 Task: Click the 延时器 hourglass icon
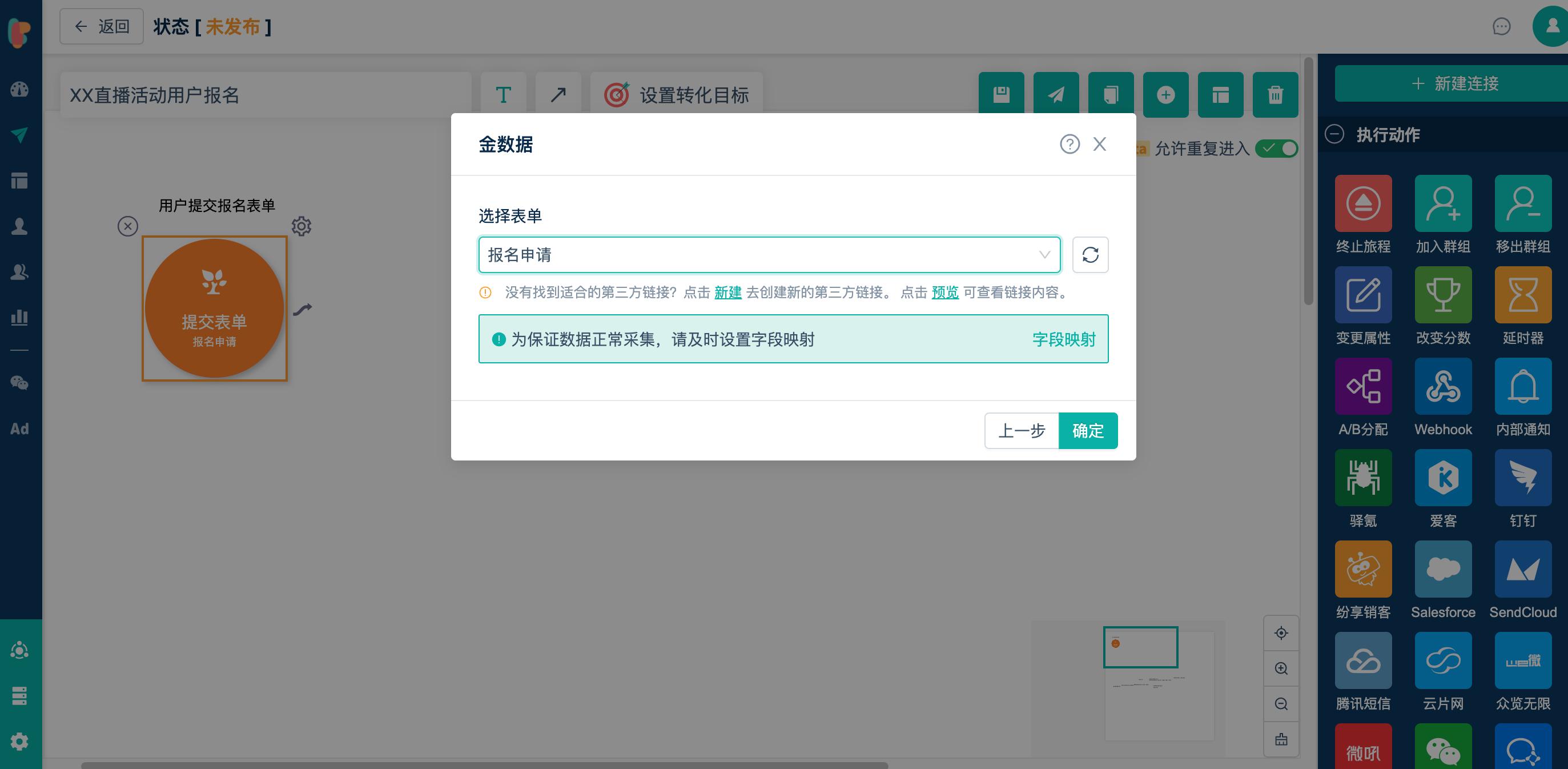[1522, 295]
